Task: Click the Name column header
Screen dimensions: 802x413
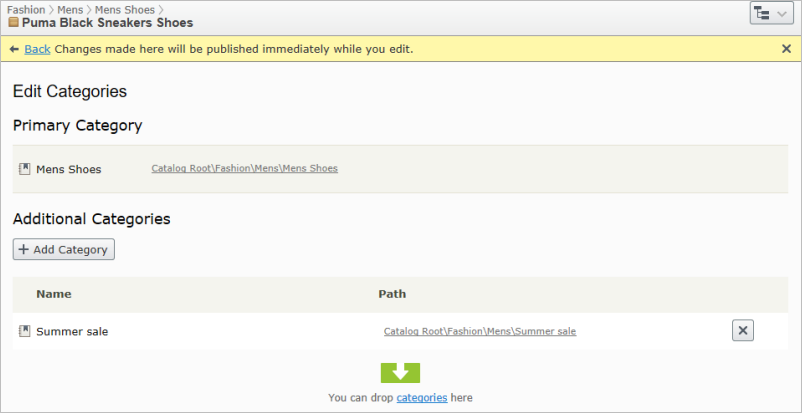Action: click(53, 295)
